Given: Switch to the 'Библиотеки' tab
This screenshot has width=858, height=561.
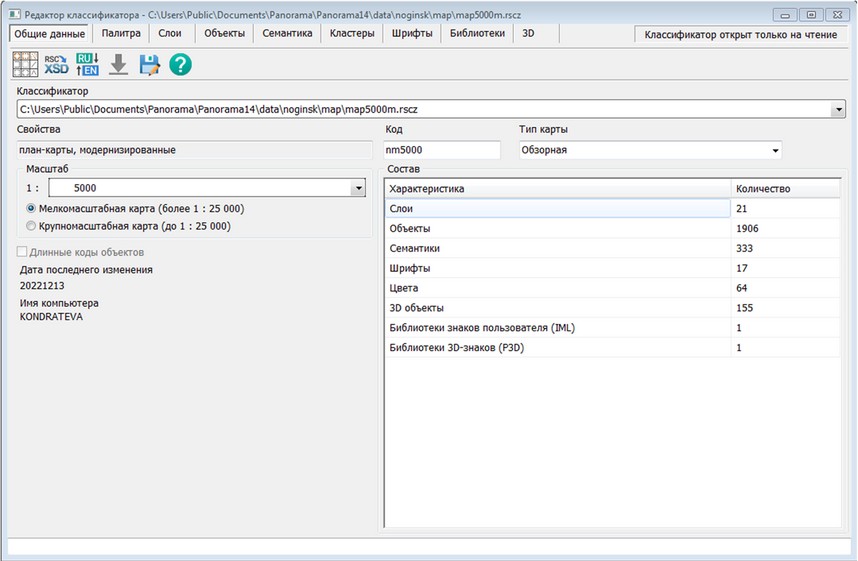Looking at the screenshot, I should click(x=476, y=33).
